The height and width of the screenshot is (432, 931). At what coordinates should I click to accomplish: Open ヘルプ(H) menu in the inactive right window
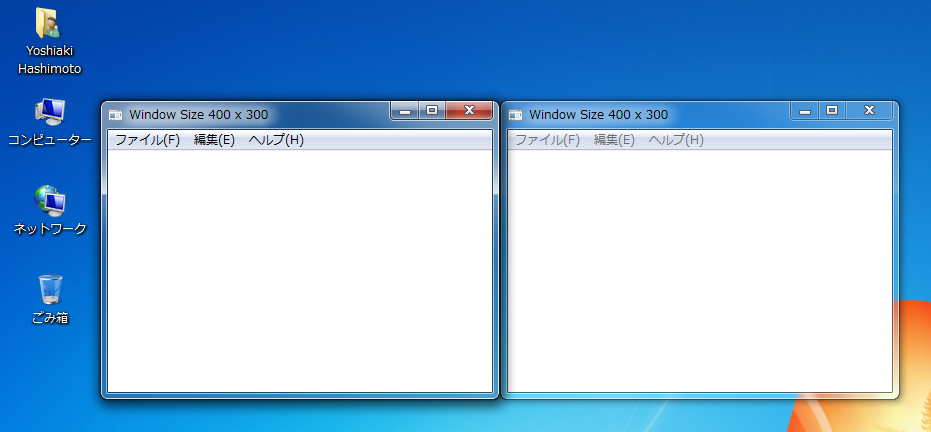point(676,140)
